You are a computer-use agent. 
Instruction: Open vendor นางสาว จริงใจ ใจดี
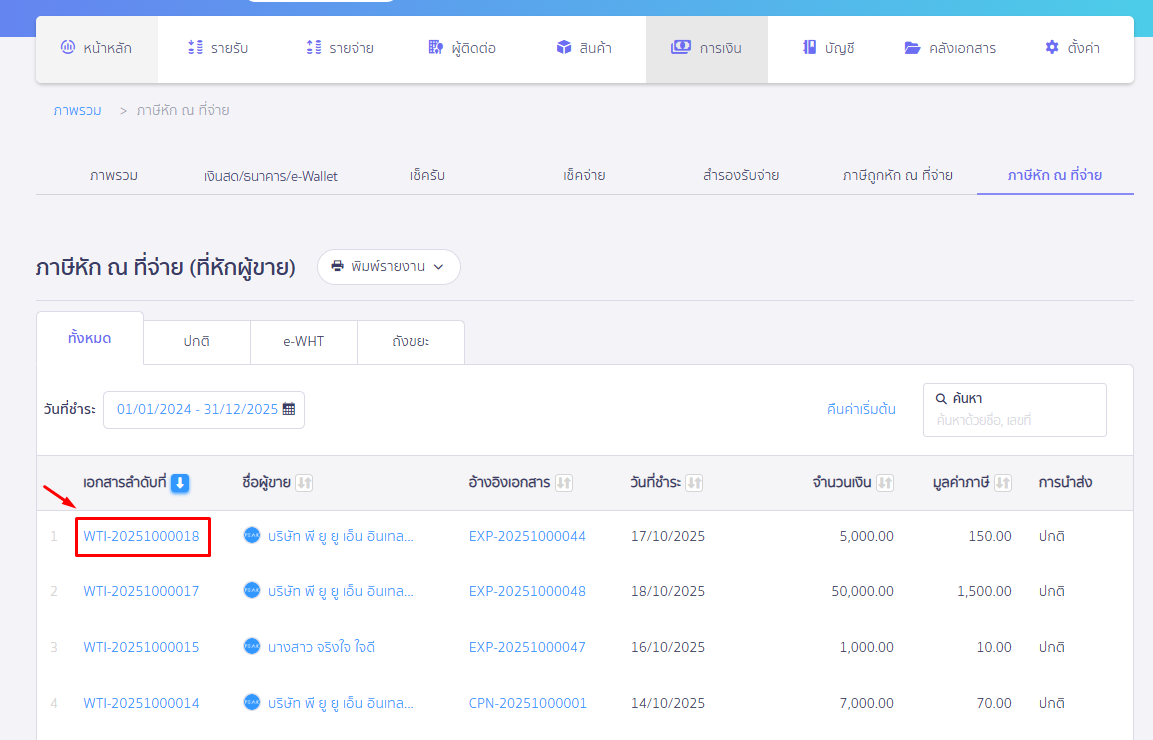[x=325, y=647]
